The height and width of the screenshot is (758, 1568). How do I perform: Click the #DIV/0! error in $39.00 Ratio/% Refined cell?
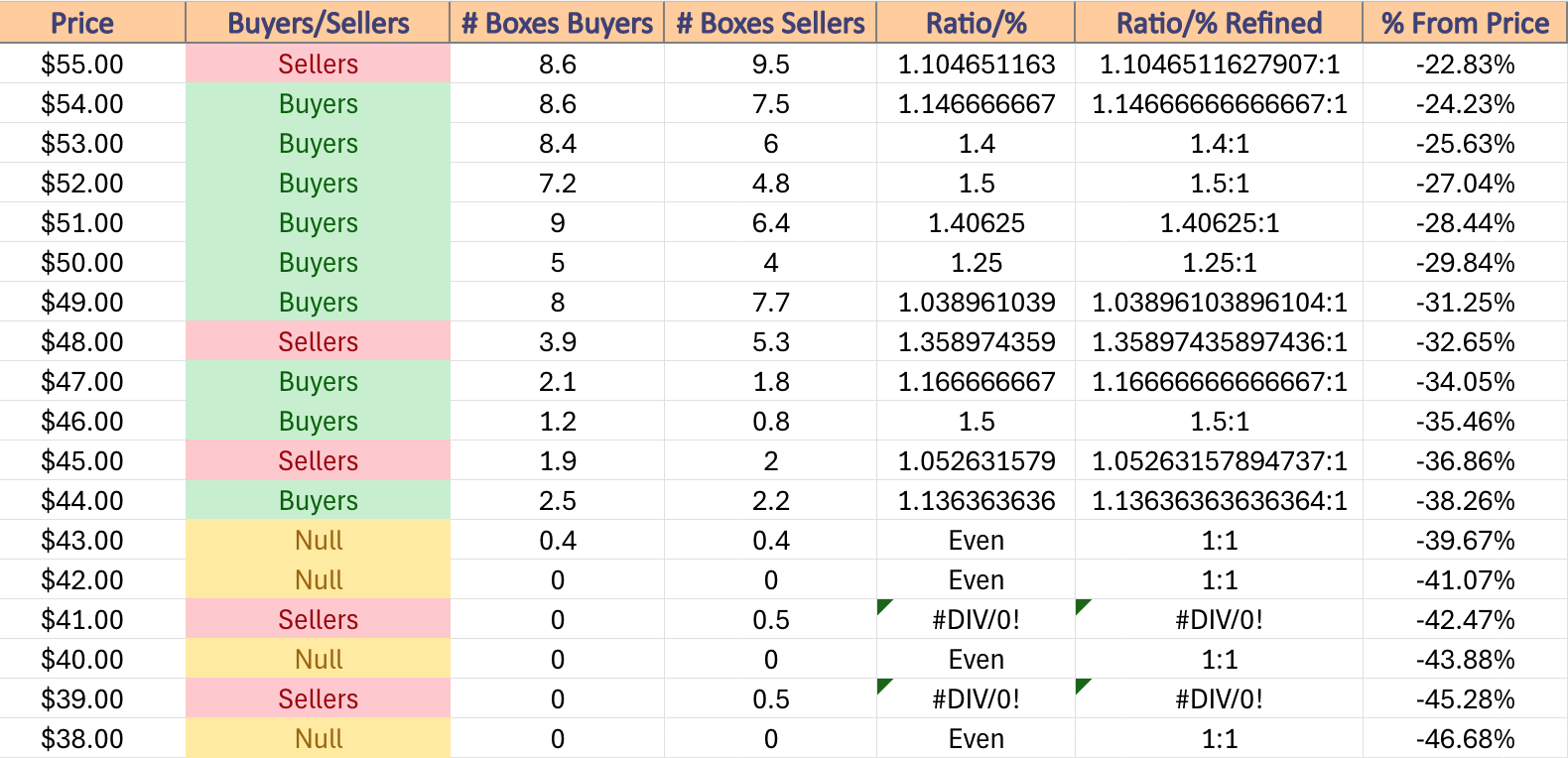[1219, 698]
